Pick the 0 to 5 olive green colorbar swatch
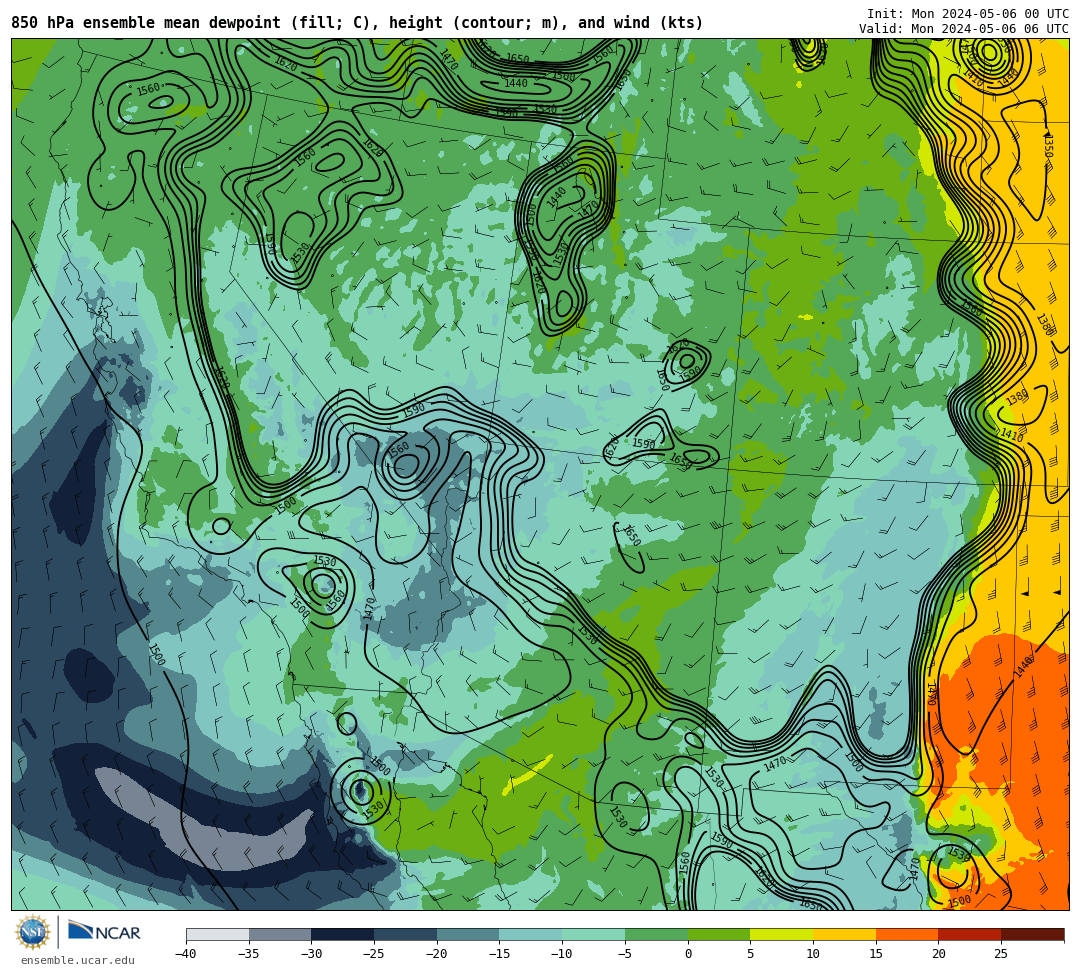This screenshot has height=973, width=1080. [x=719, y=934]
